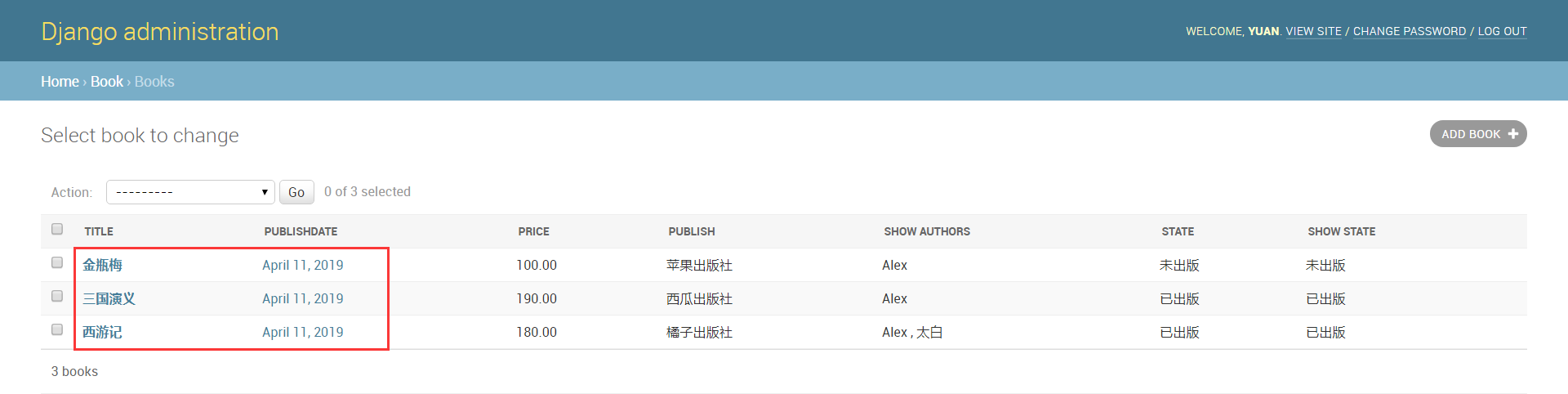This screenshot has height=394, width=1568.
Task: Check the box for 金瓶梅 row
Action: coord(57,262)
